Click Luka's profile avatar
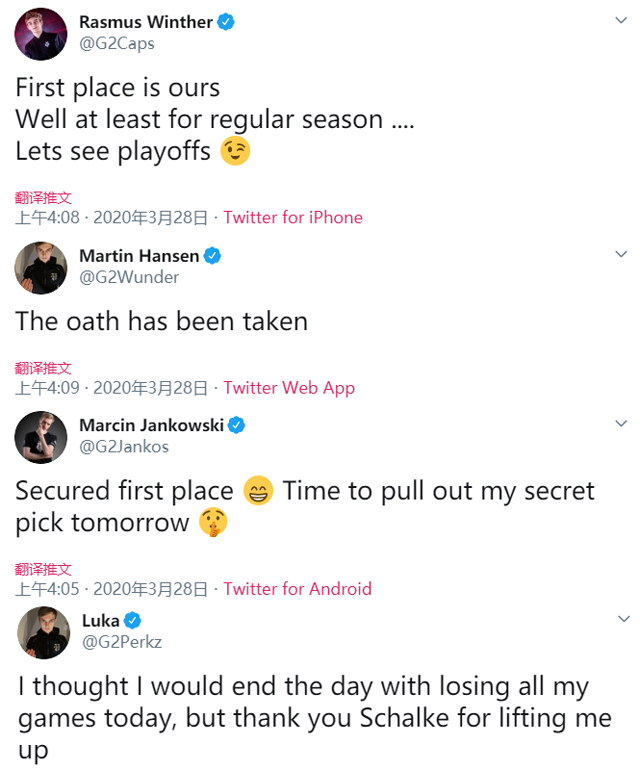The height and width of the screenshot is (770, 640). point(44,632)
